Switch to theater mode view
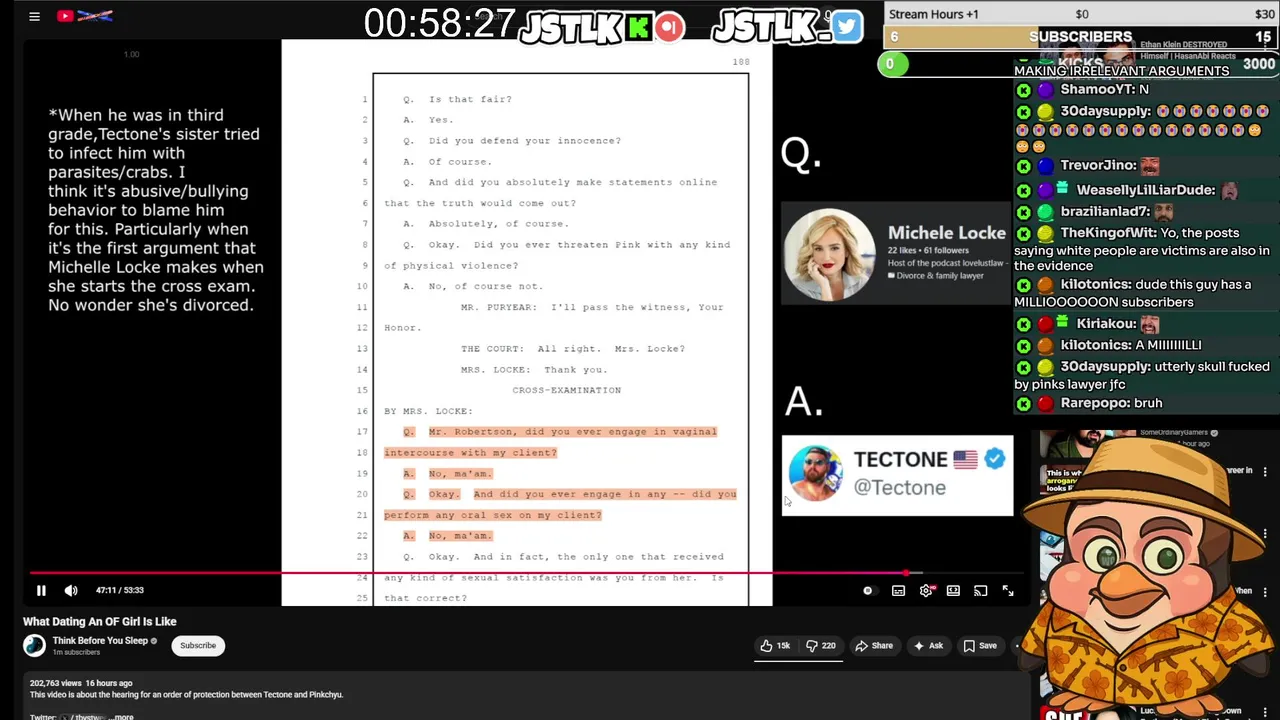Viewport: 1280px width, 720px height. coord(953,591)
